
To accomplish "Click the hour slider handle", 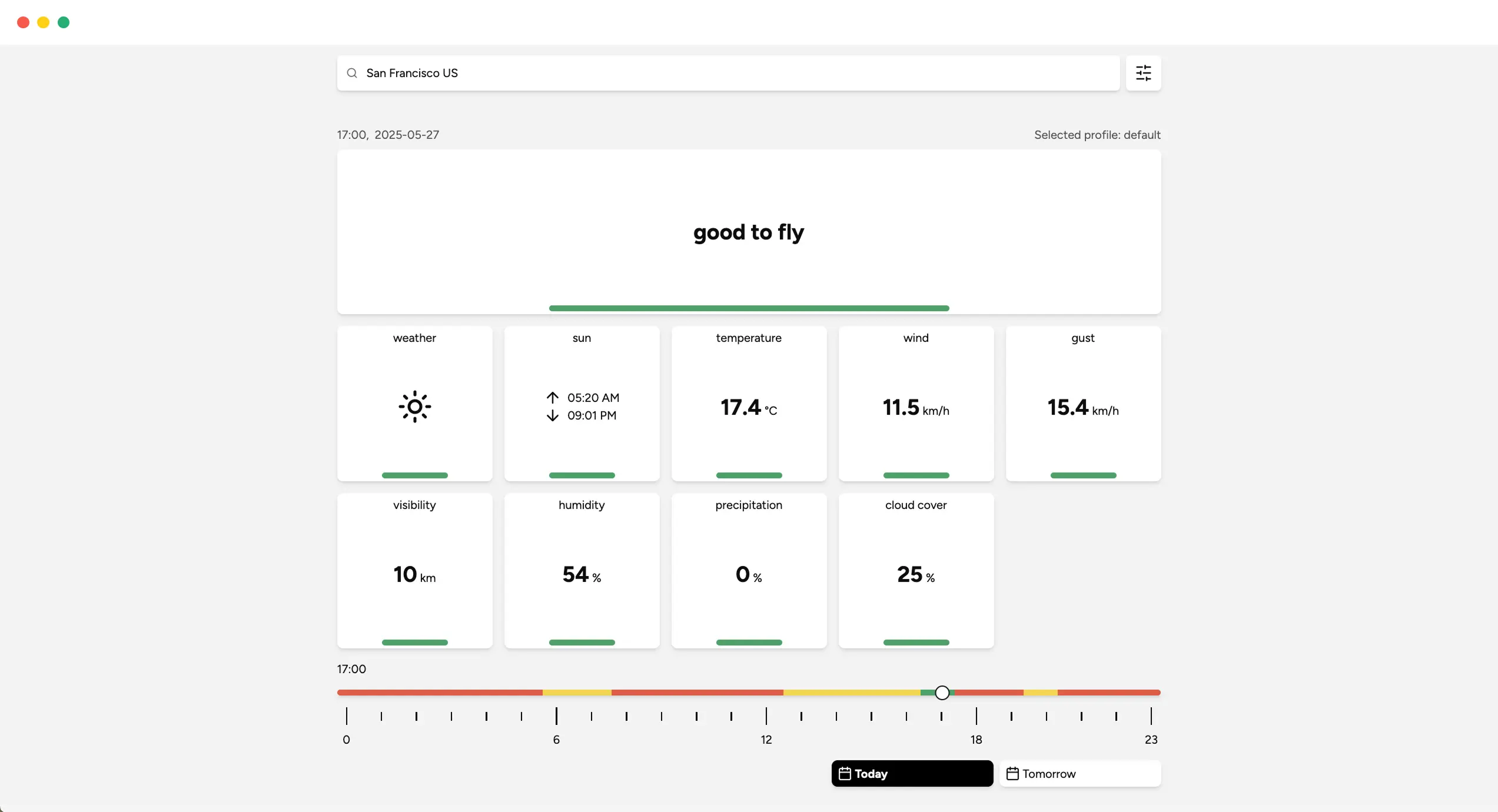I will (942, 693).
